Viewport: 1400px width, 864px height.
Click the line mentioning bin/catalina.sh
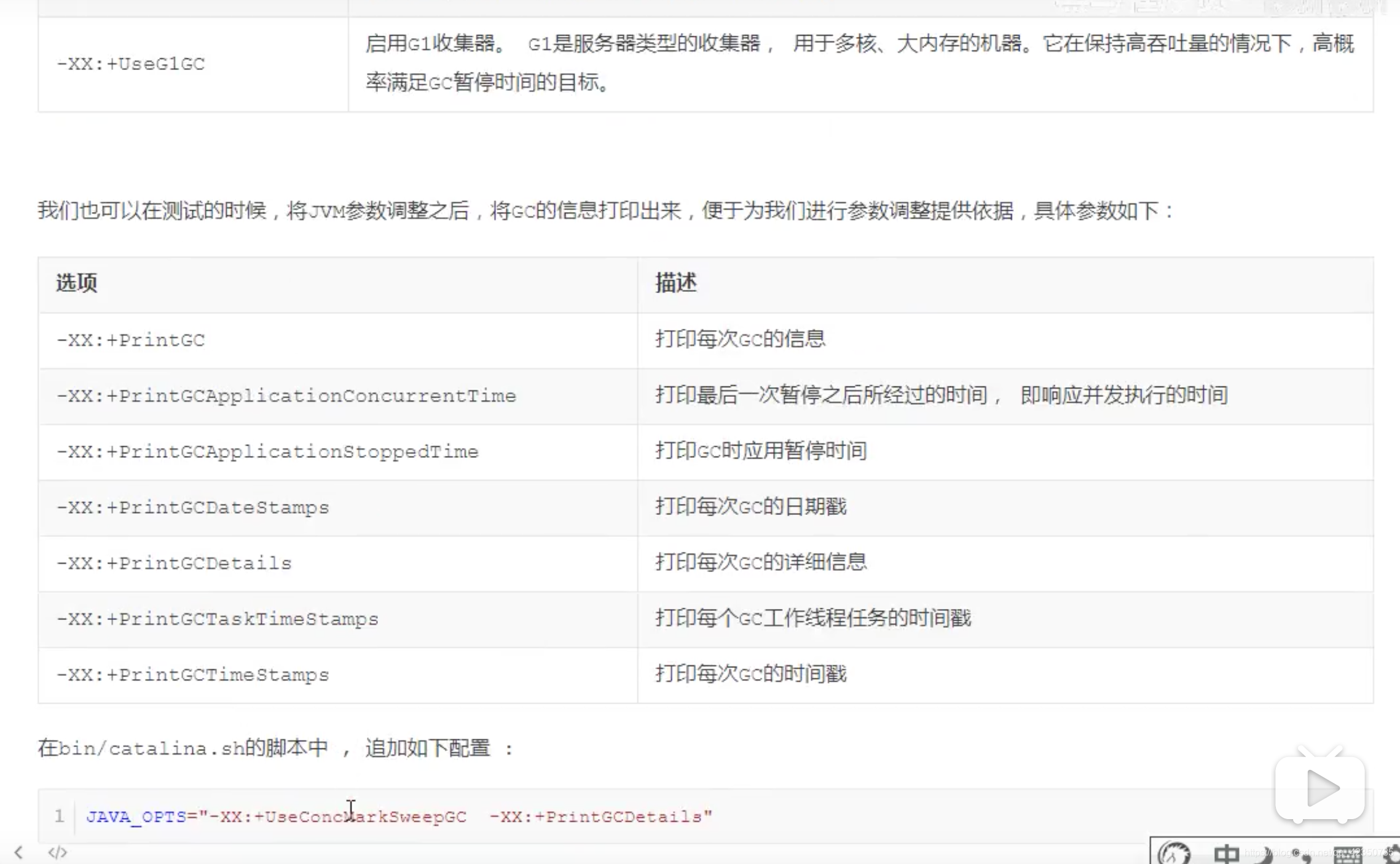[275, 748]
